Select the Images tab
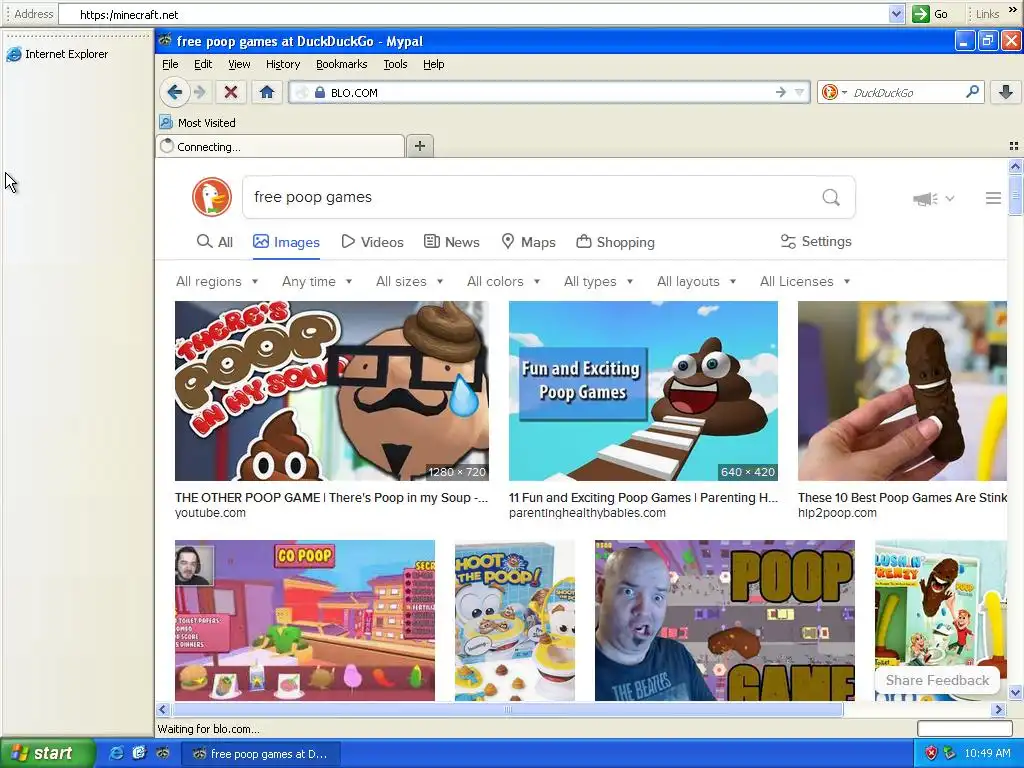 coord(286,242)
